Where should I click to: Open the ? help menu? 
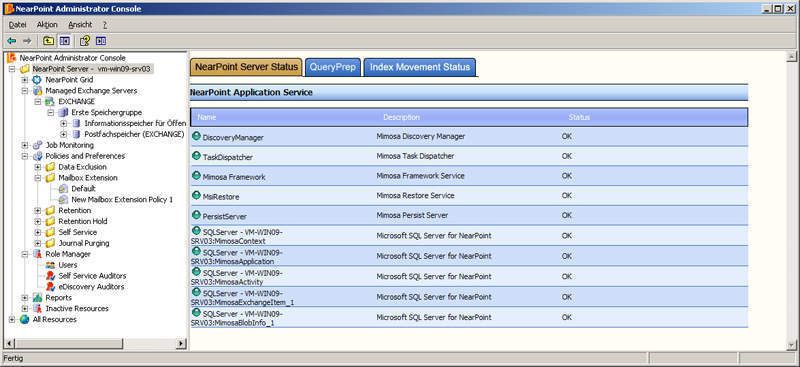pyautogui.click(x=104, y=25)
